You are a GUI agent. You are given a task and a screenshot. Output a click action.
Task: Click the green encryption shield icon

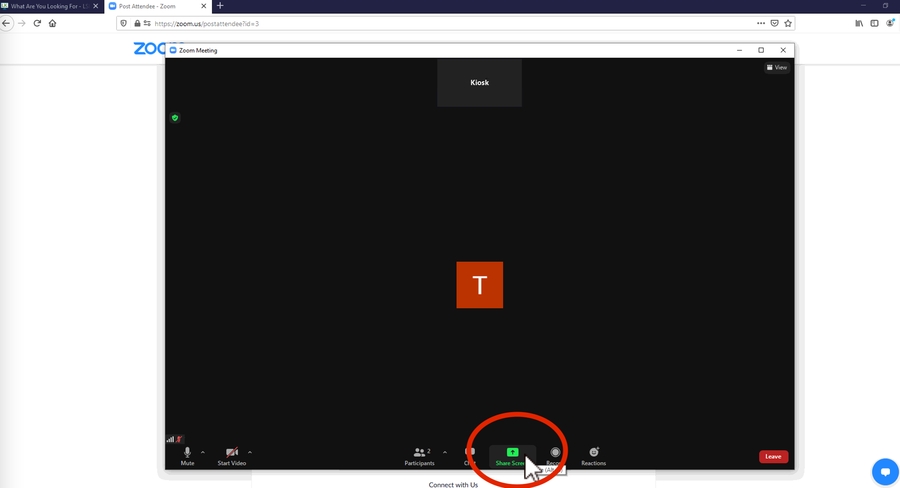click(175, 117)
